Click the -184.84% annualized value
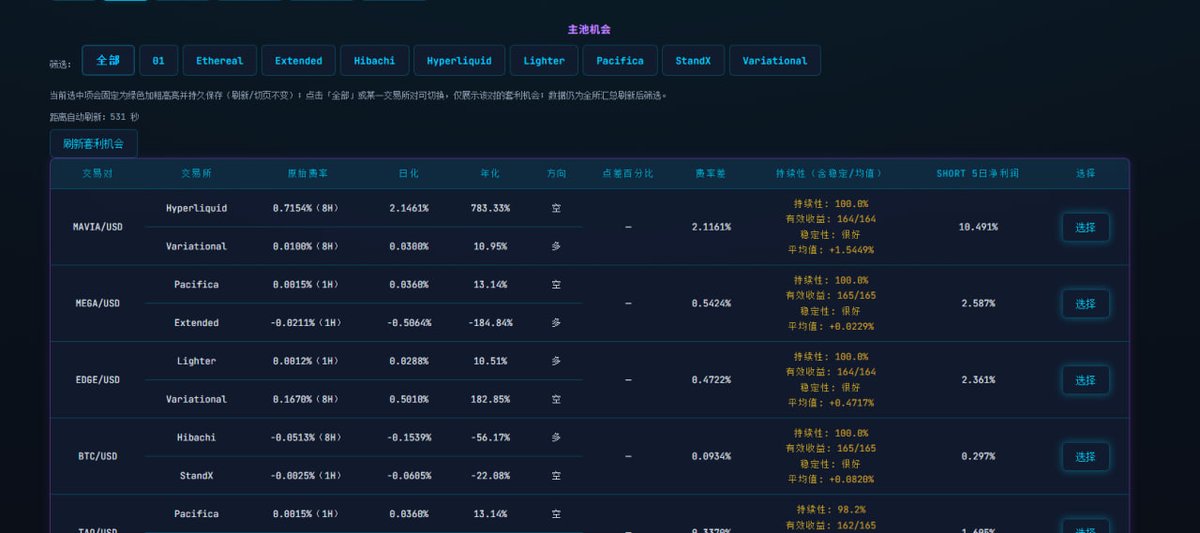This screenshot has width=1200, height=533. pos(490,323)
